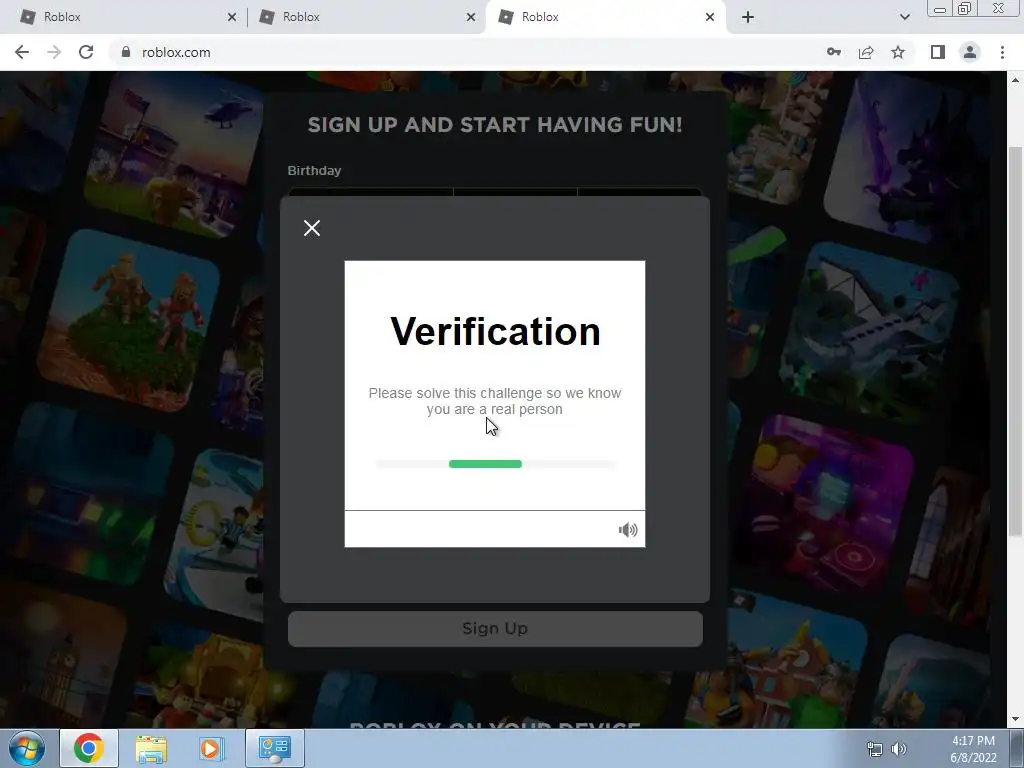
Task: Click the Verification heading text
Action: 495,331
